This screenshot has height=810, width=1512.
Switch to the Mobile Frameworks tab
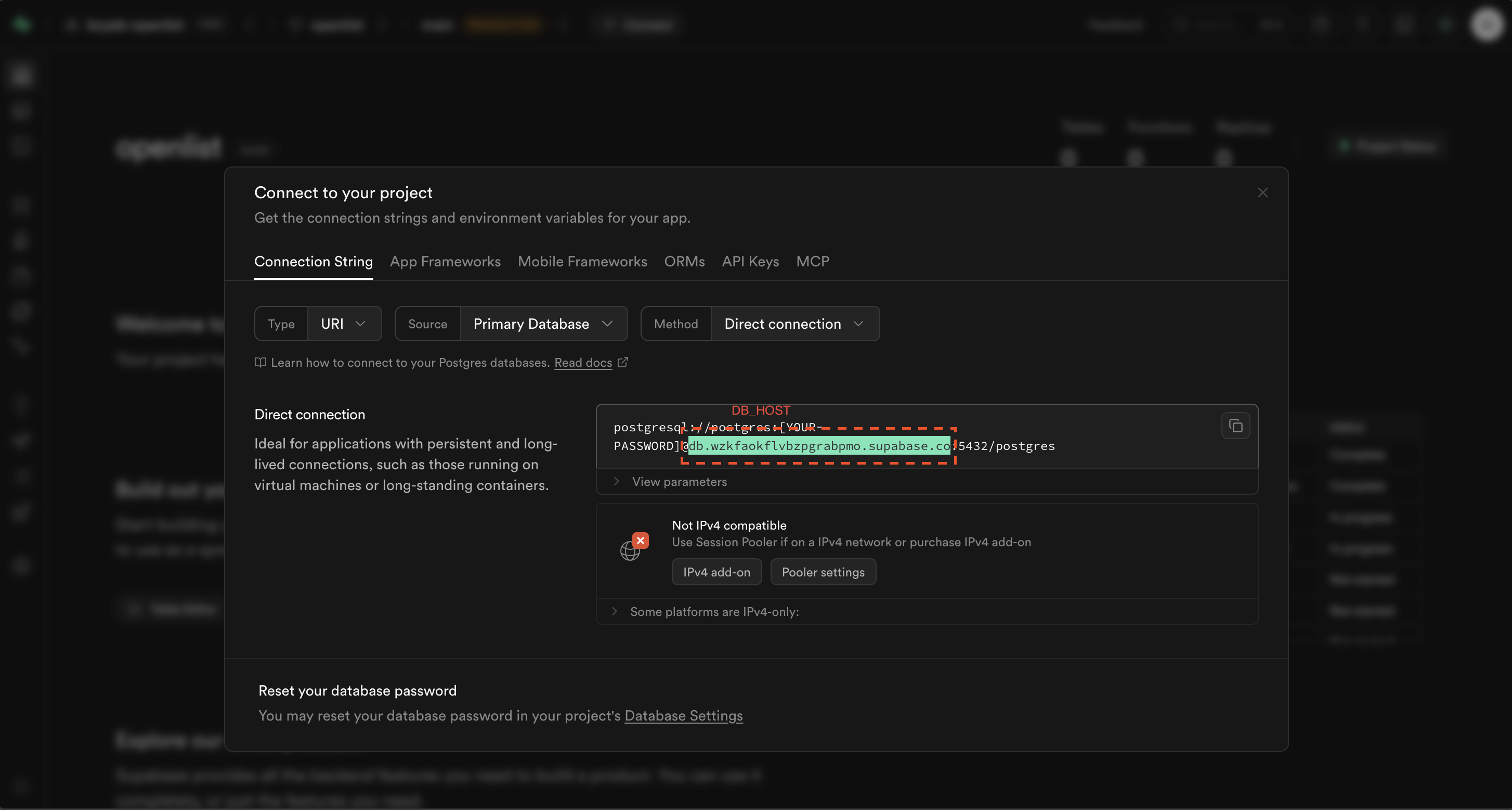coord(582,261)
